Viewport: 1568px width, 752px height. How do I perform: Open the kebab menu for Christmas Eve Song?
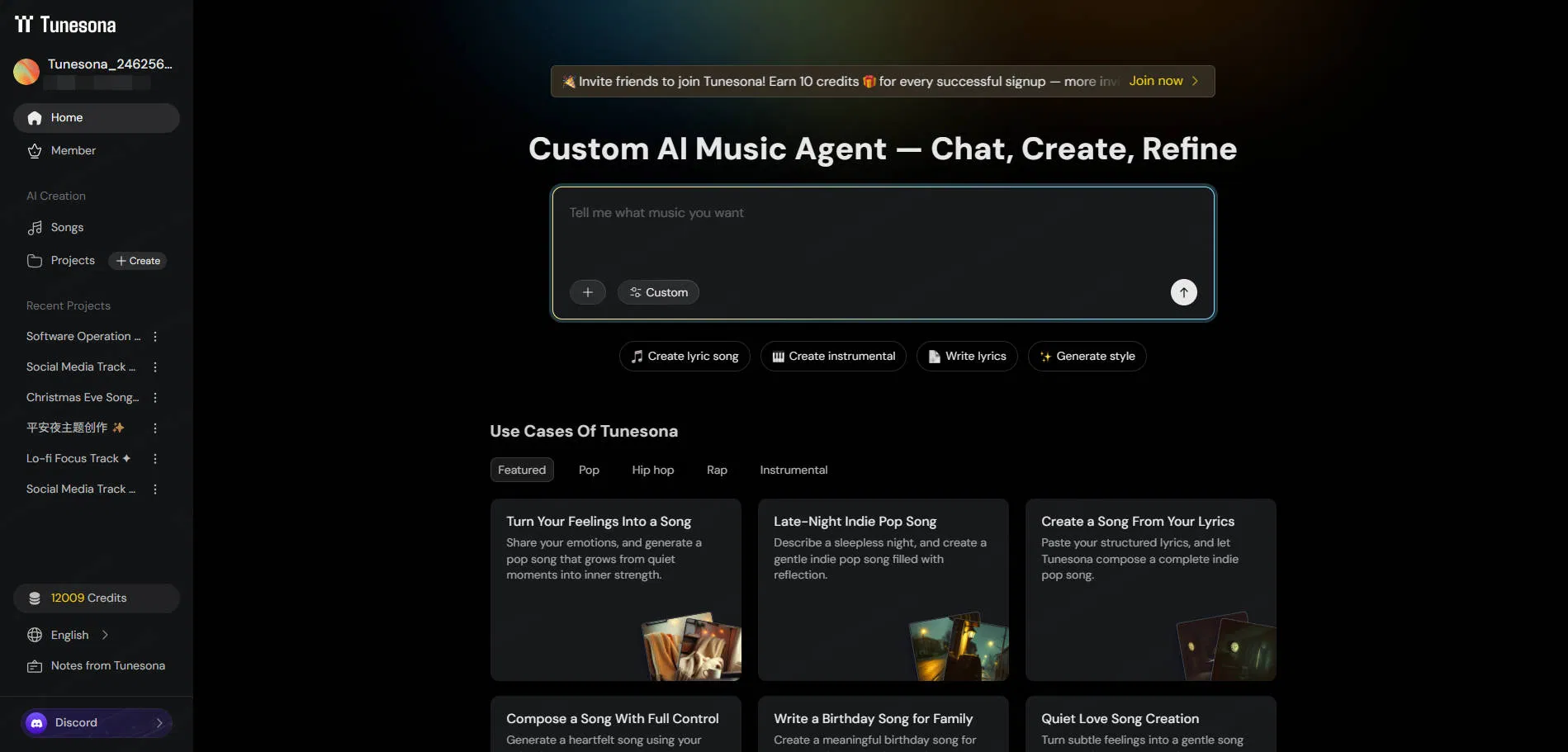pyautogui.click(x=154, y=397)
